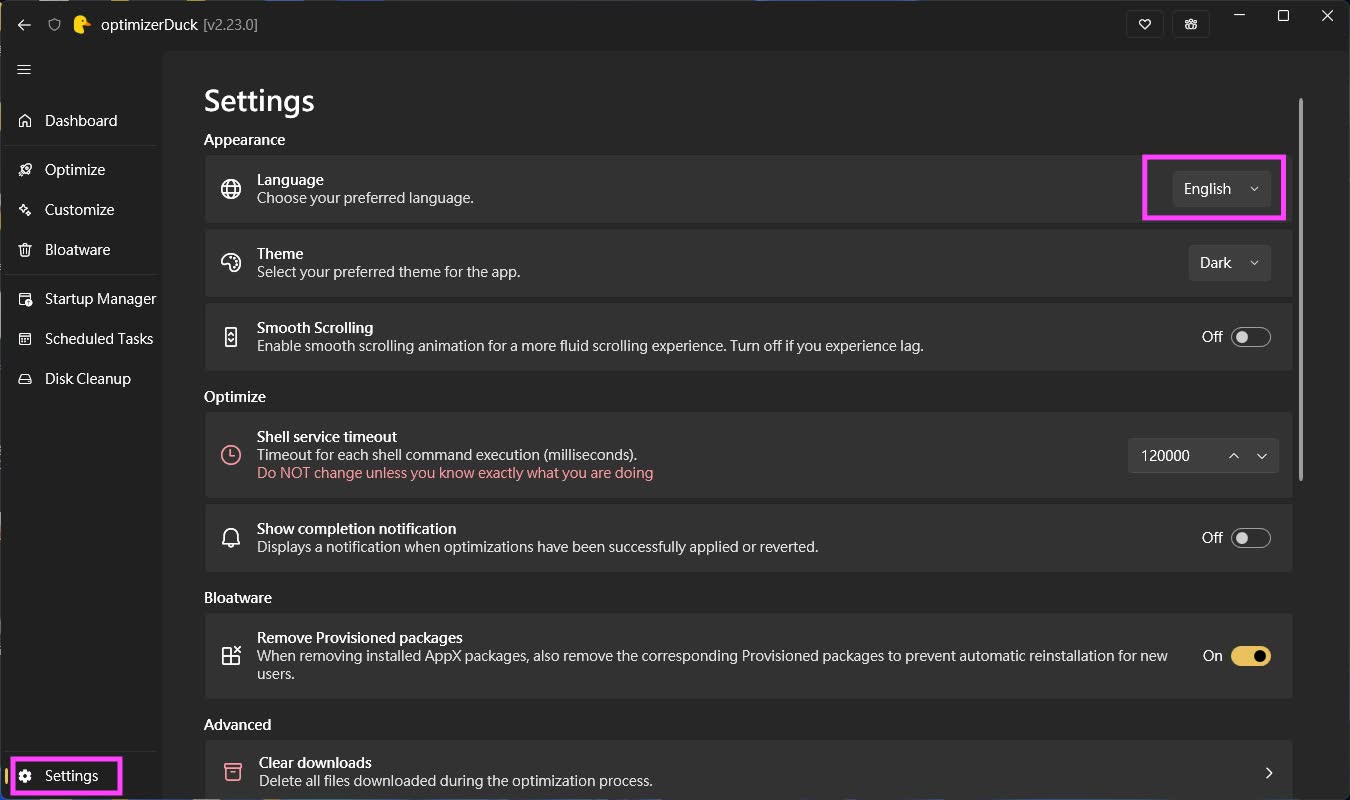Click 'Select your preferred theme for the app.' text

tap(389, 272)
